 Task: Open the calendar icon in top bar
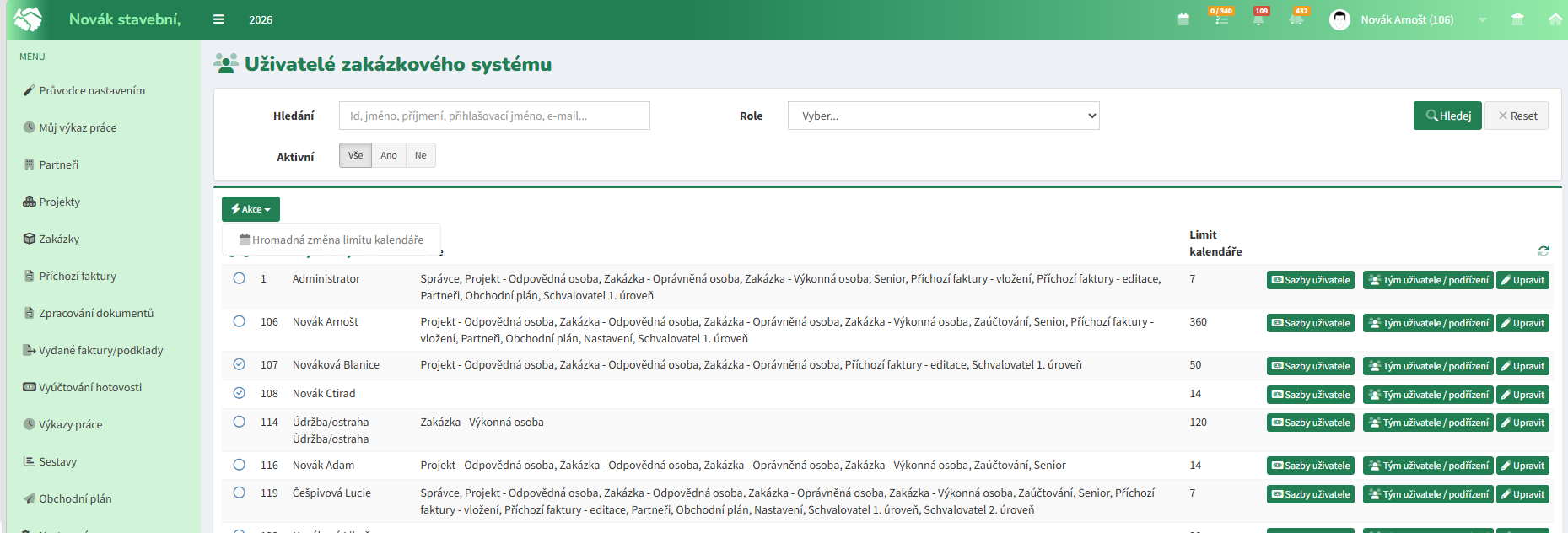(1183, 19)
